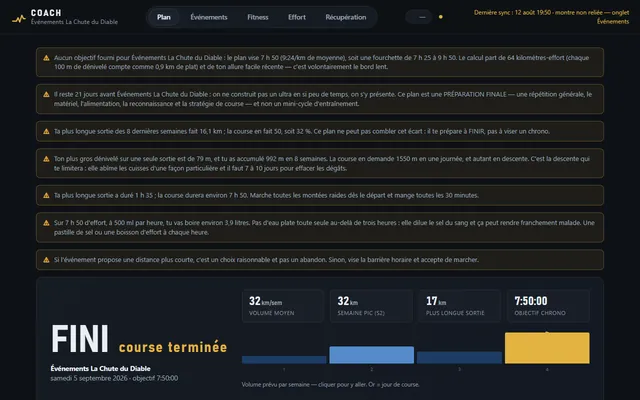
Task: Click the 'PRÉPARATION FINALE' alert text
Action: point(323,99)
